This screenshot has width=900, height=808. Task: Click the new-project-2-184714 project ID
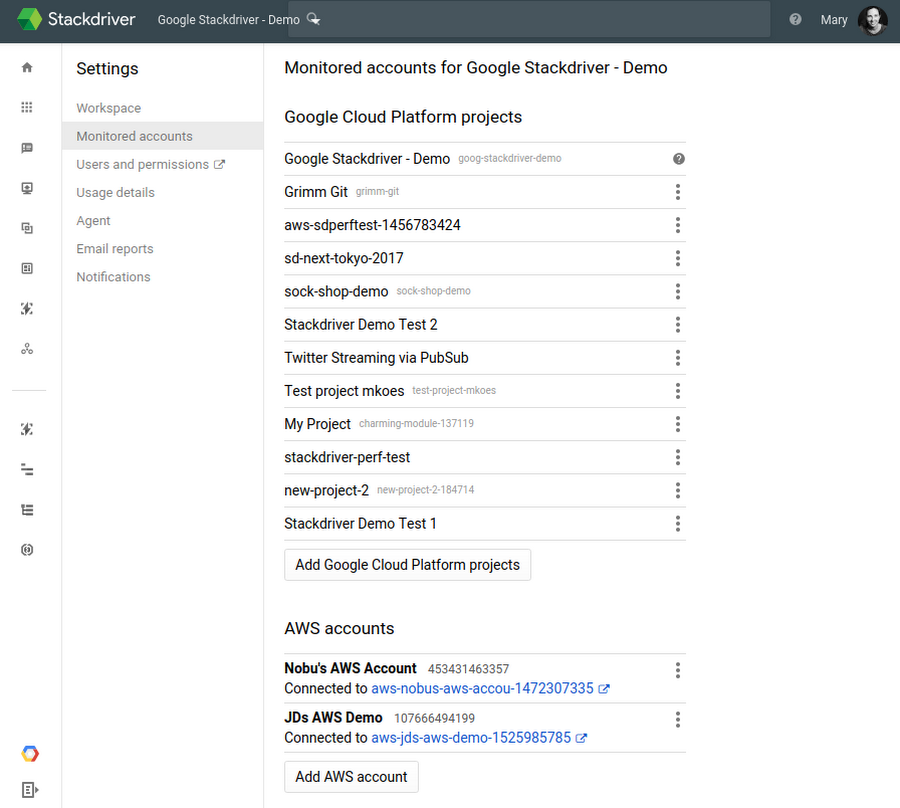point(425,490)
